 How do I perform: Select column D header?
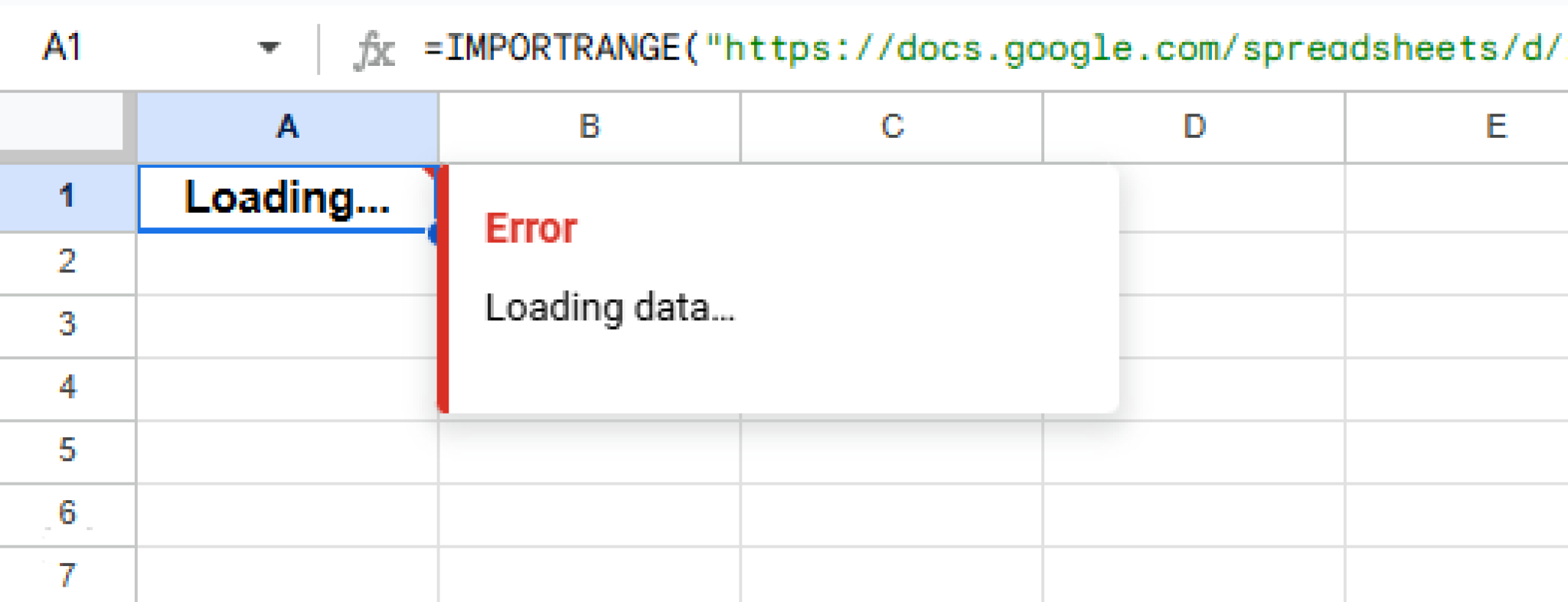1193,126
